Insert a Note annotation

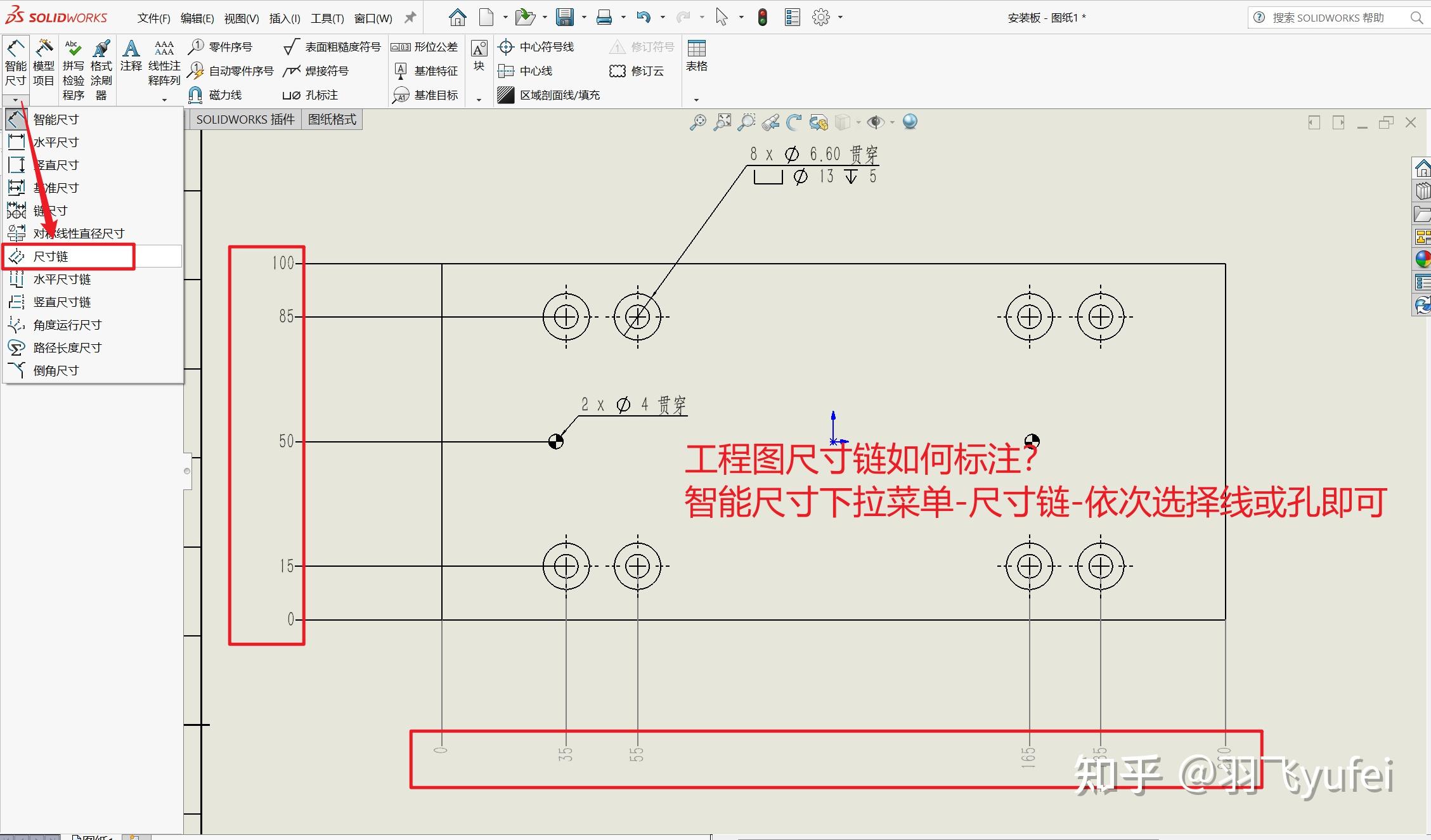pos(131,56)
